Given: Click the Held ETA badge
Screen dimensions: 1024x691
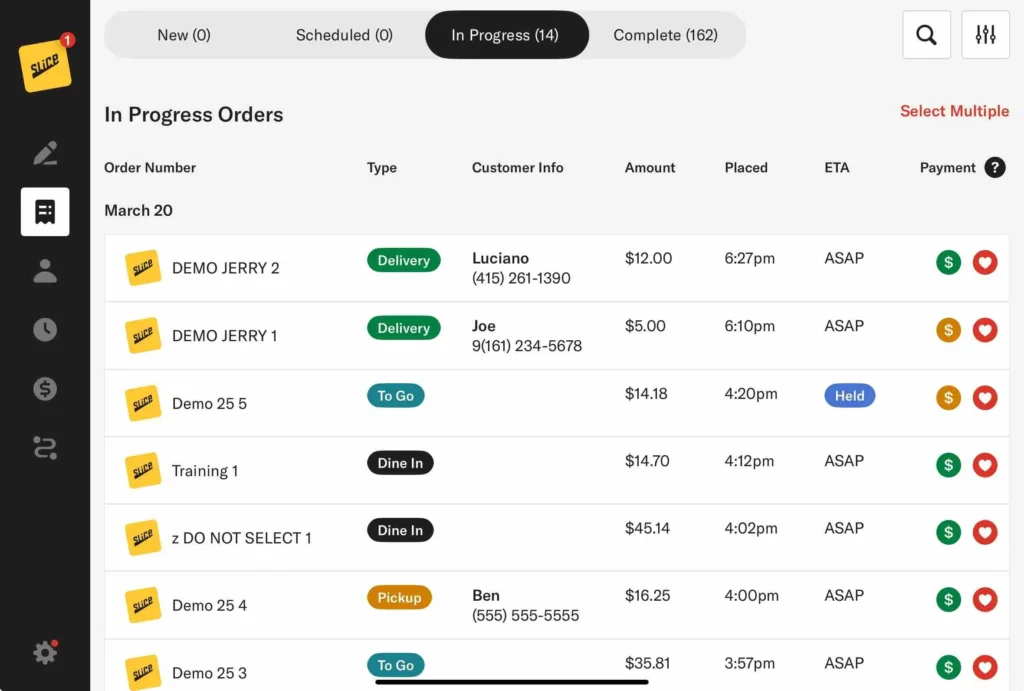Looking at the screenshot, I should click(849, 396).
